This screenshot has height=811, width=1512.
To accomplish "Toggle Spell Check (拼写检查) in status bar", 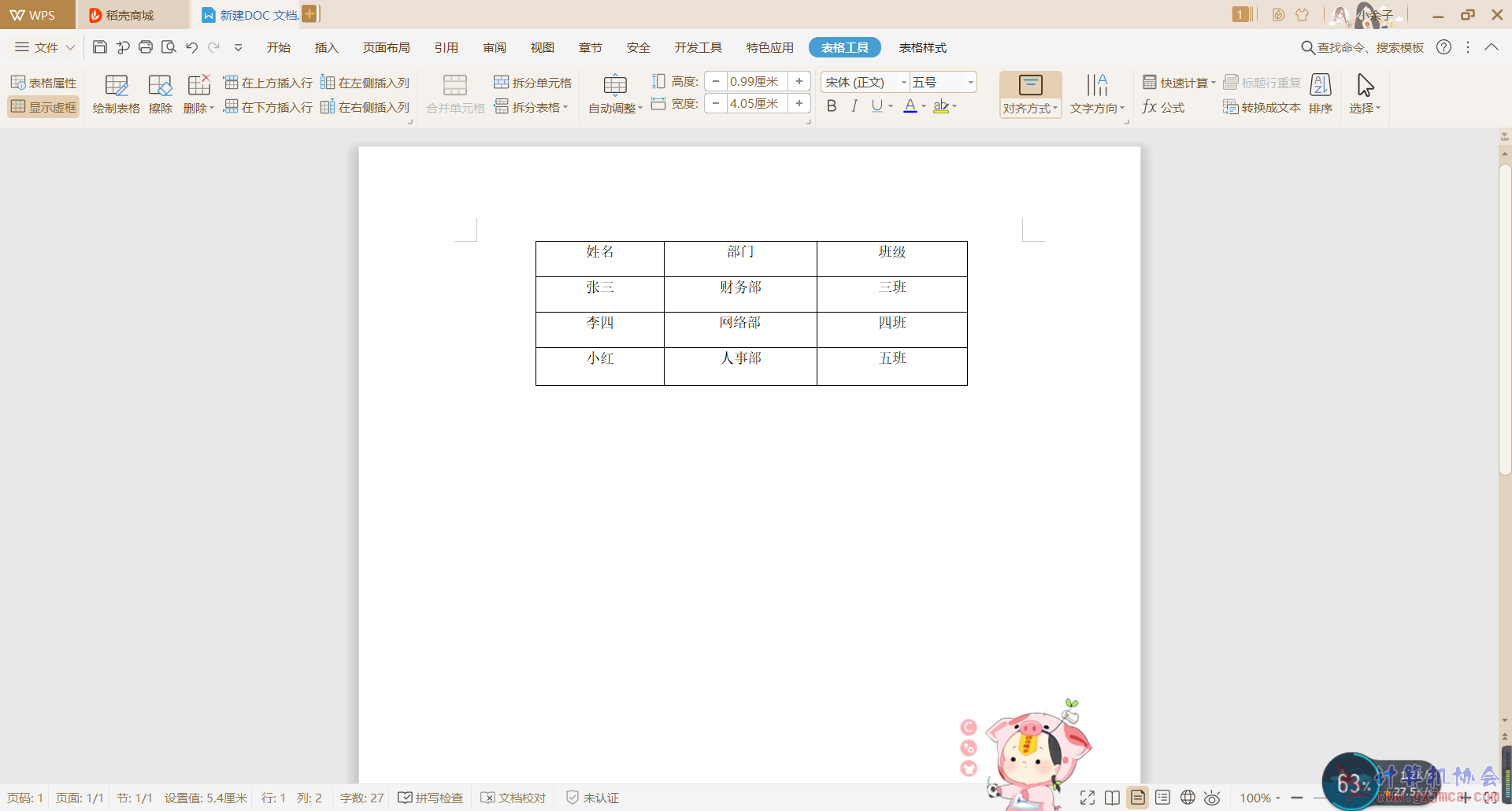I will (x=430, y=798).
